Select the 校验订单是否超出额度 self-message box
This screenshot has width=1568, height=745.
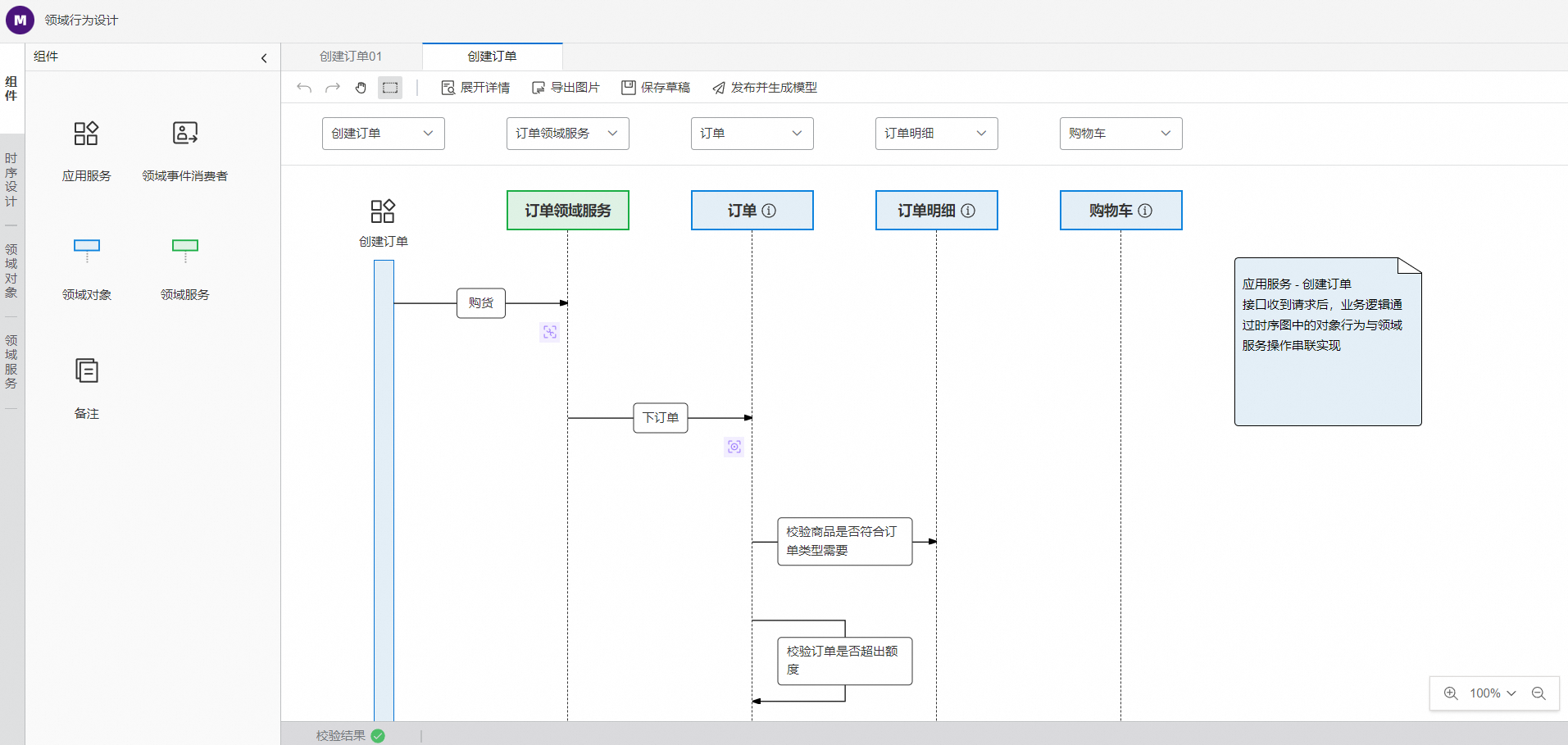(845, 661)
